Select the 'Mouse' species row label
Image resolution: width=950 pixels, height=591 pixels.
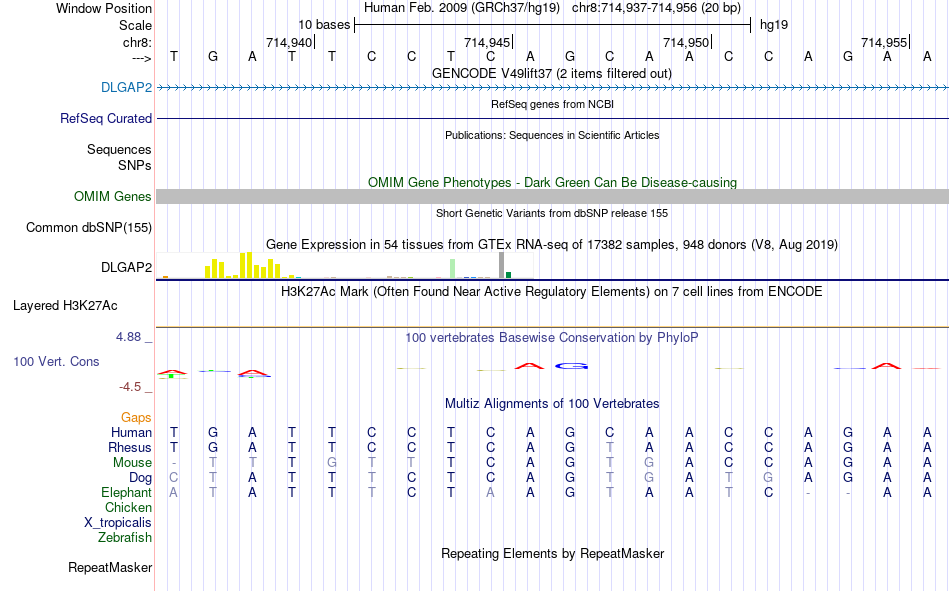[133, 462]
